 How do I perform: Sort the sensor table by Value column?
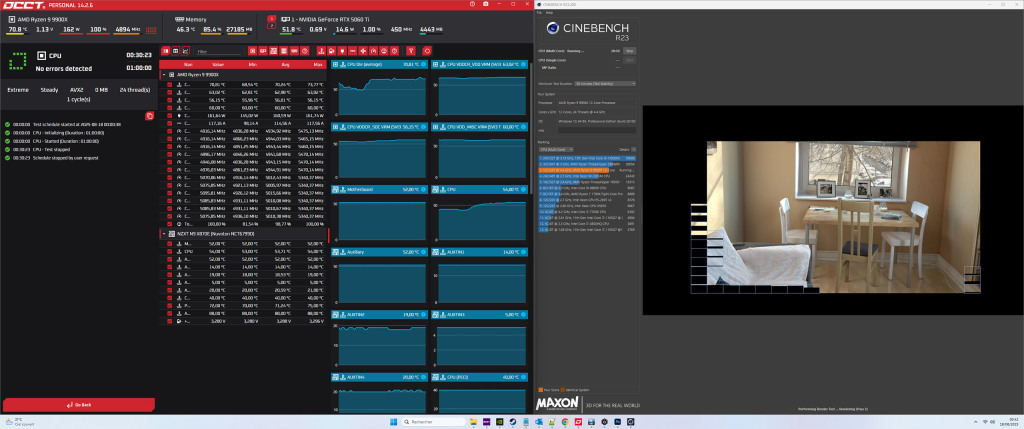point(218,65)
